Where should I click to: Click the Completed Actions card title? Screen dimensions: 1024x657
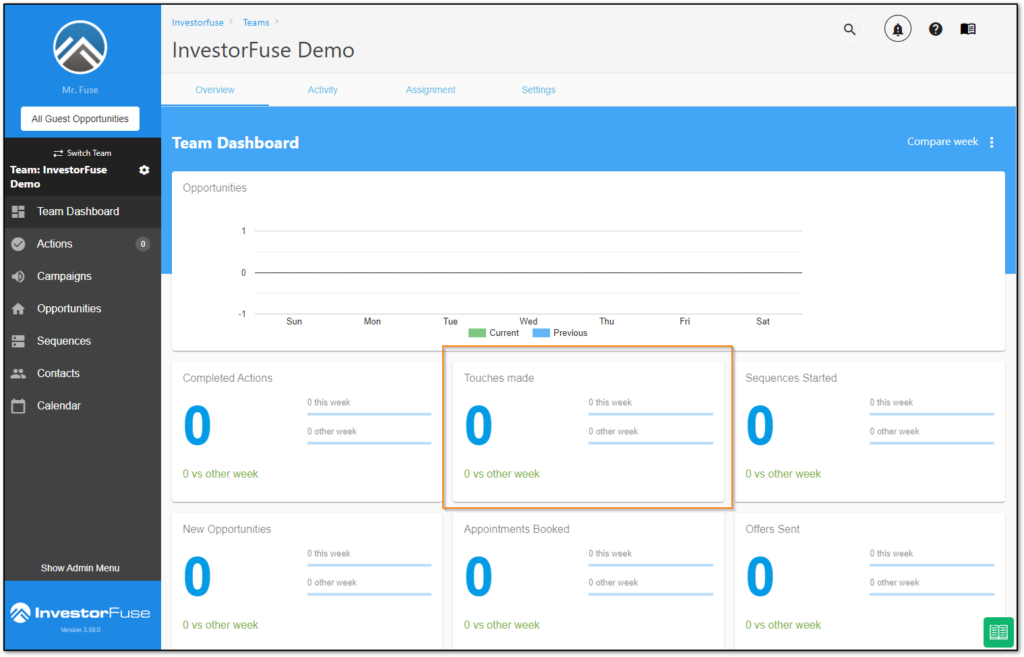227,378
